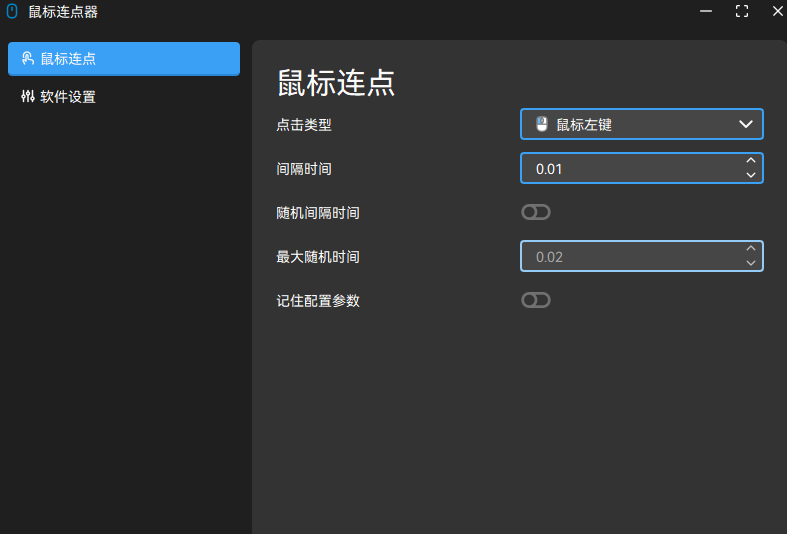Focus the 间隔时间 field showing 0.01
This screenshot has height=534, width=787.
pos(630,168)
